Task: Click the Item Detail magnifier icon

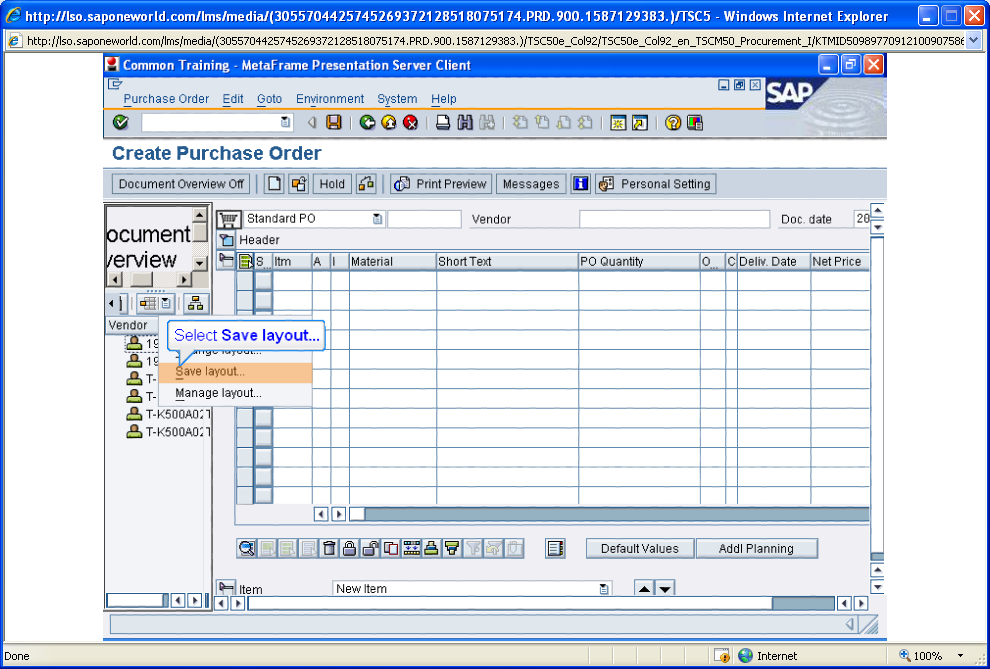Action: pos(247,548)
